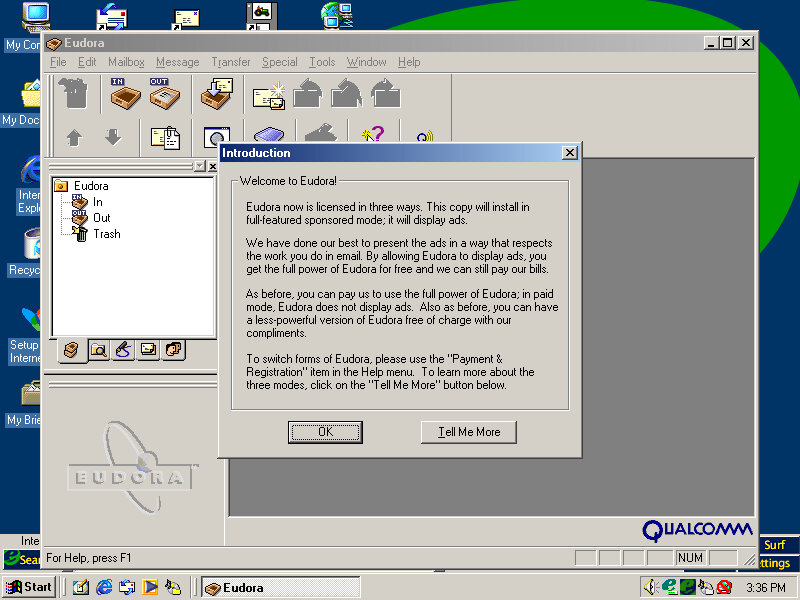Click the Delete trash toolbar icon
Viewport: 800px width, 600px height.
point(74,94)
